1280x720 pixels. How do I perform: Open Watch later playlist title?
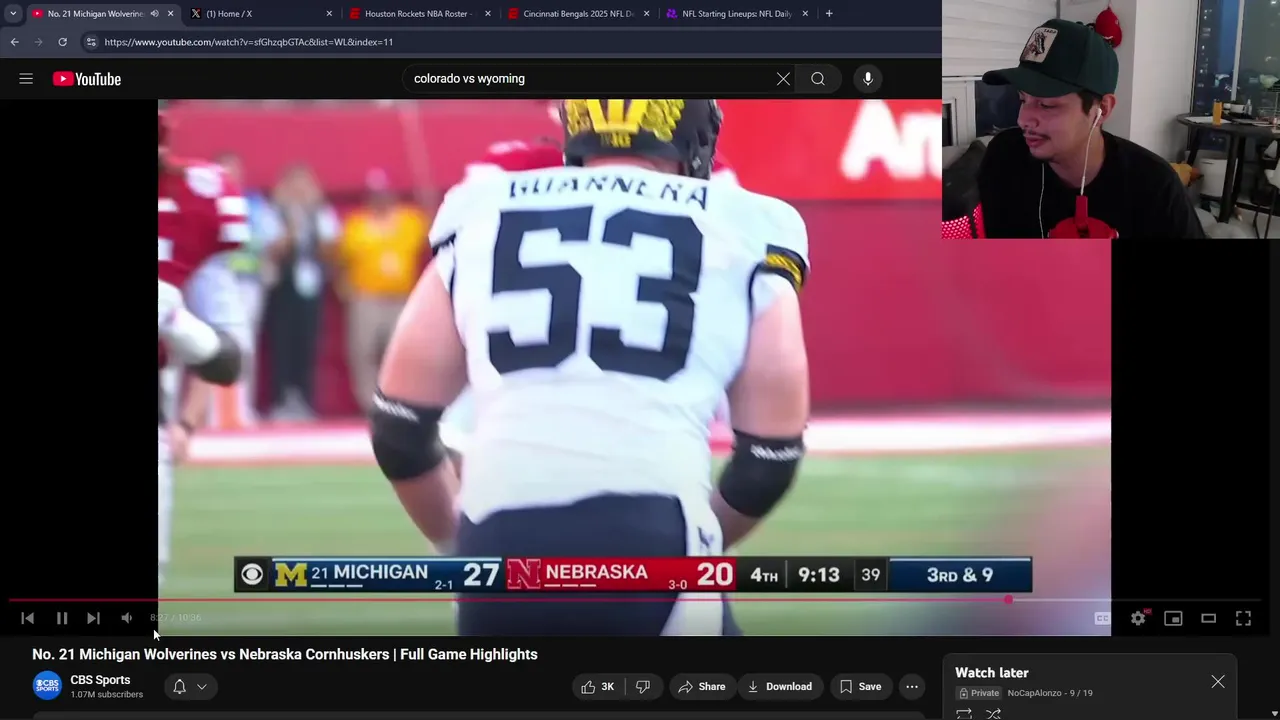pyautogui.click(x=992, y=673)
